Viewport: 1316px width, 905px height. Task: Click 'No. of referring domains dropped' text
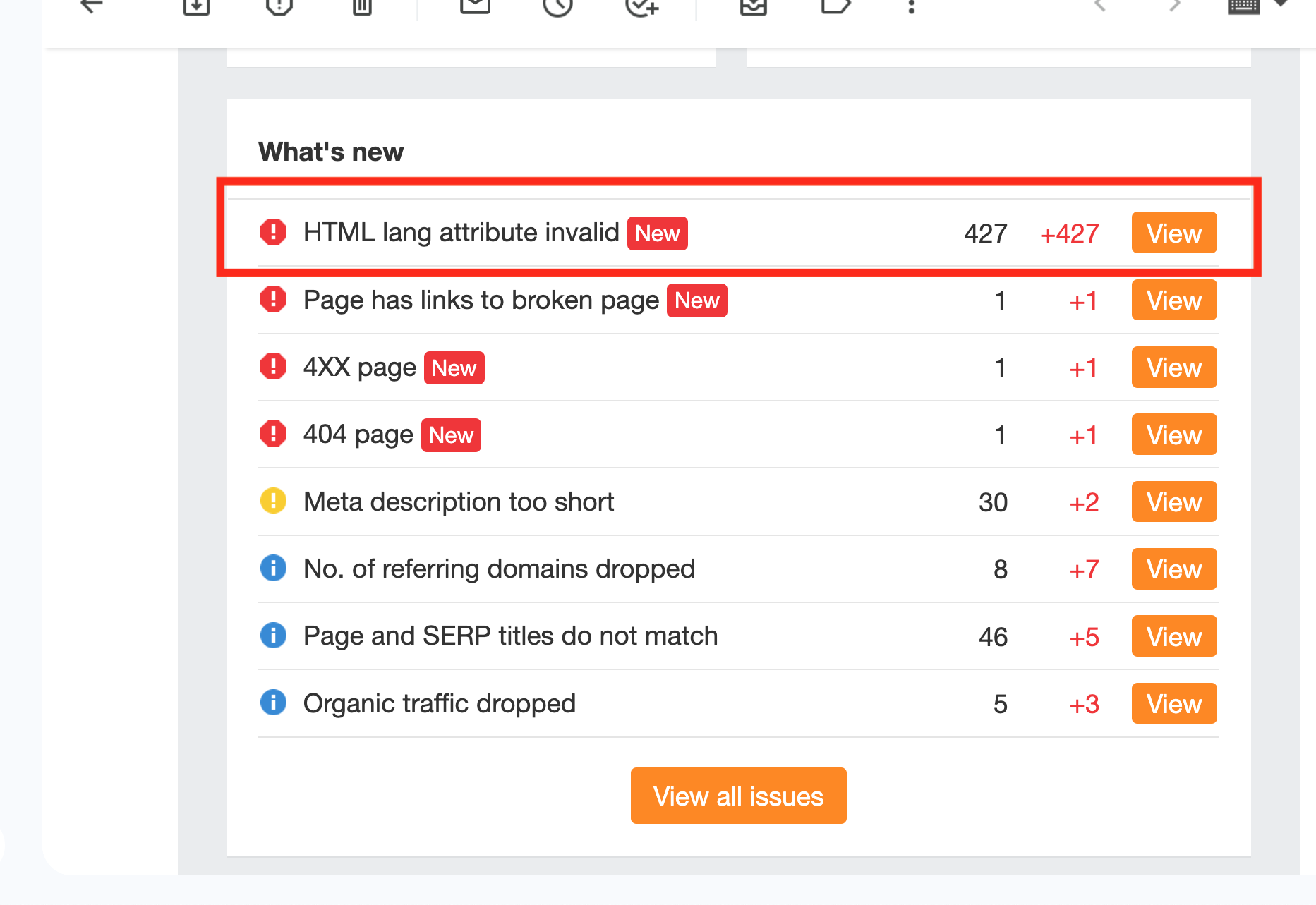499,569
